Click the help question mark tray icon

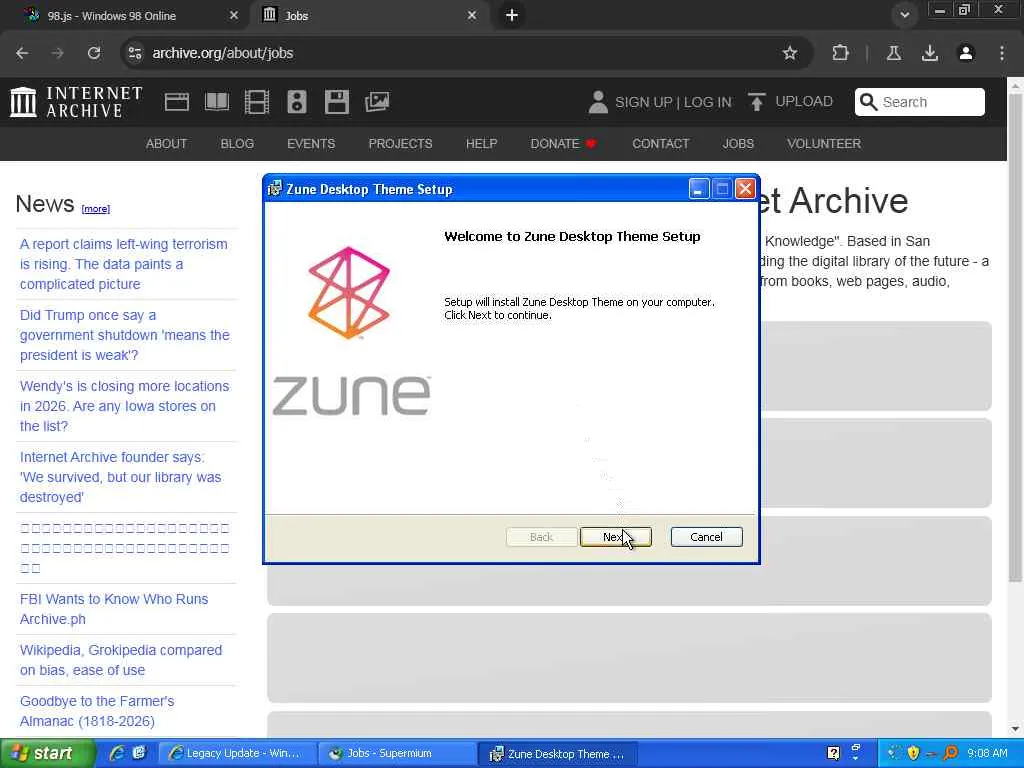833,753
